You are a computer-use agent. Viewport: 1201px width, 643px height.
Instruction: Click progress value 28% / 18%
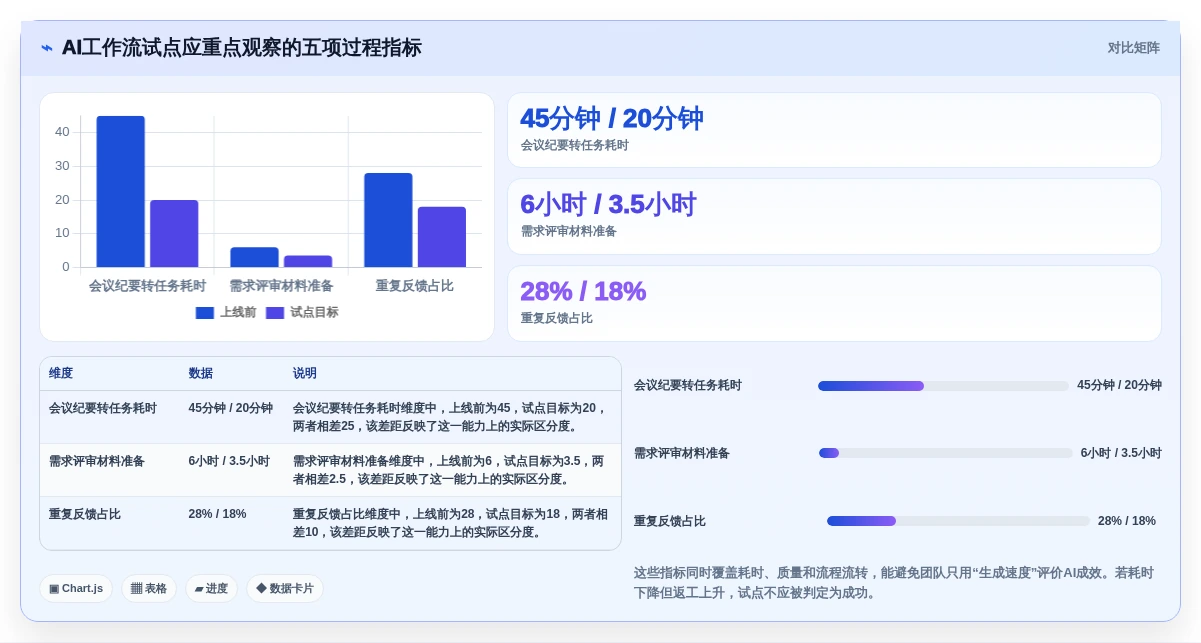tap(1127, 521)
